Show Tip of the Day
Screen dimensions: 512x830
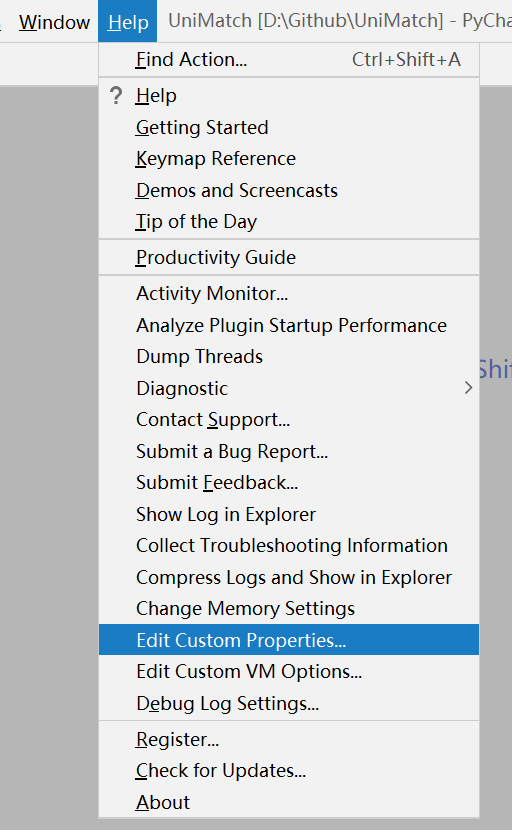[x=289, y=221]
